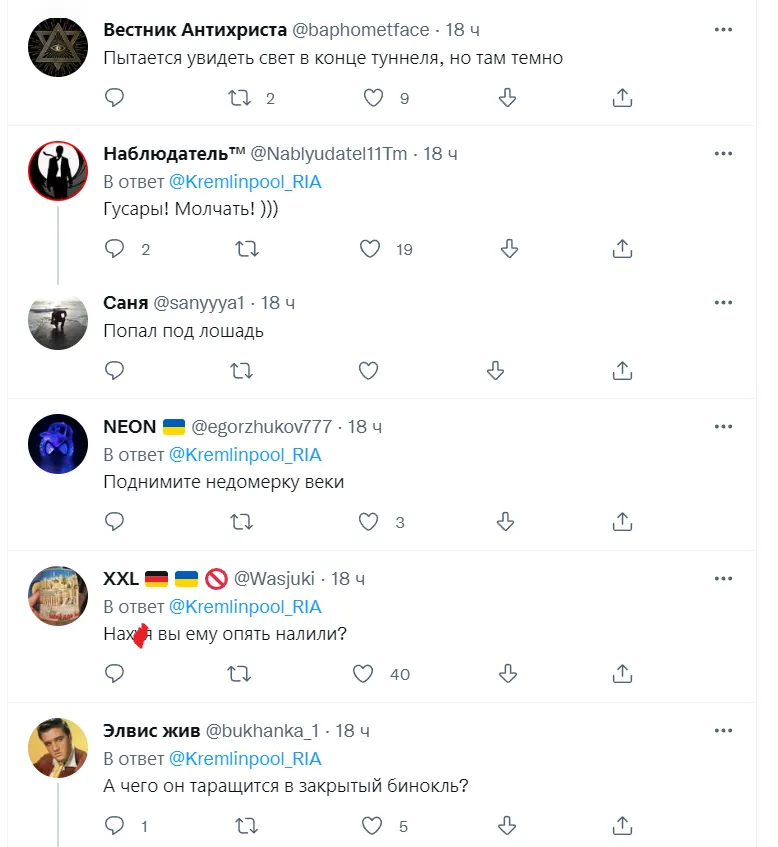Reply to Наблюдатель's tweet
Image resolution: width=778 pixels, height=847 pixels.
(114, 248)
